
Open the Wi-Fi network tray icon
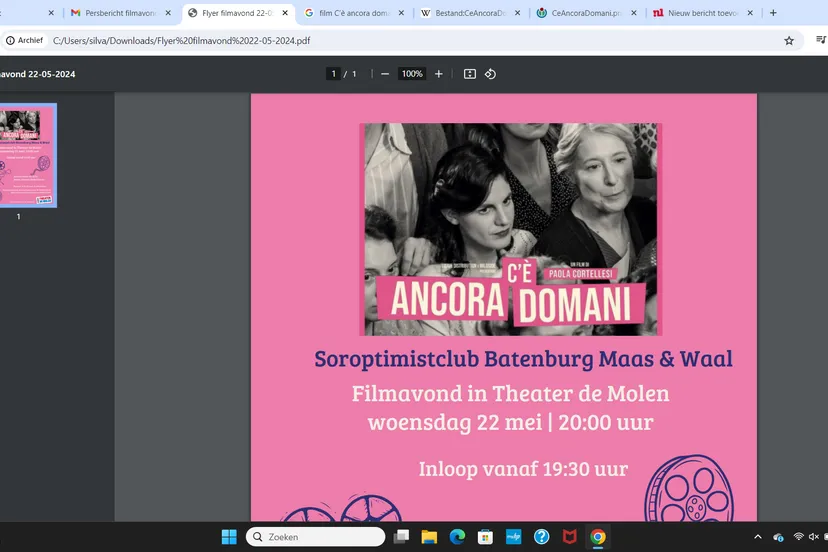[x=798, y=537]
